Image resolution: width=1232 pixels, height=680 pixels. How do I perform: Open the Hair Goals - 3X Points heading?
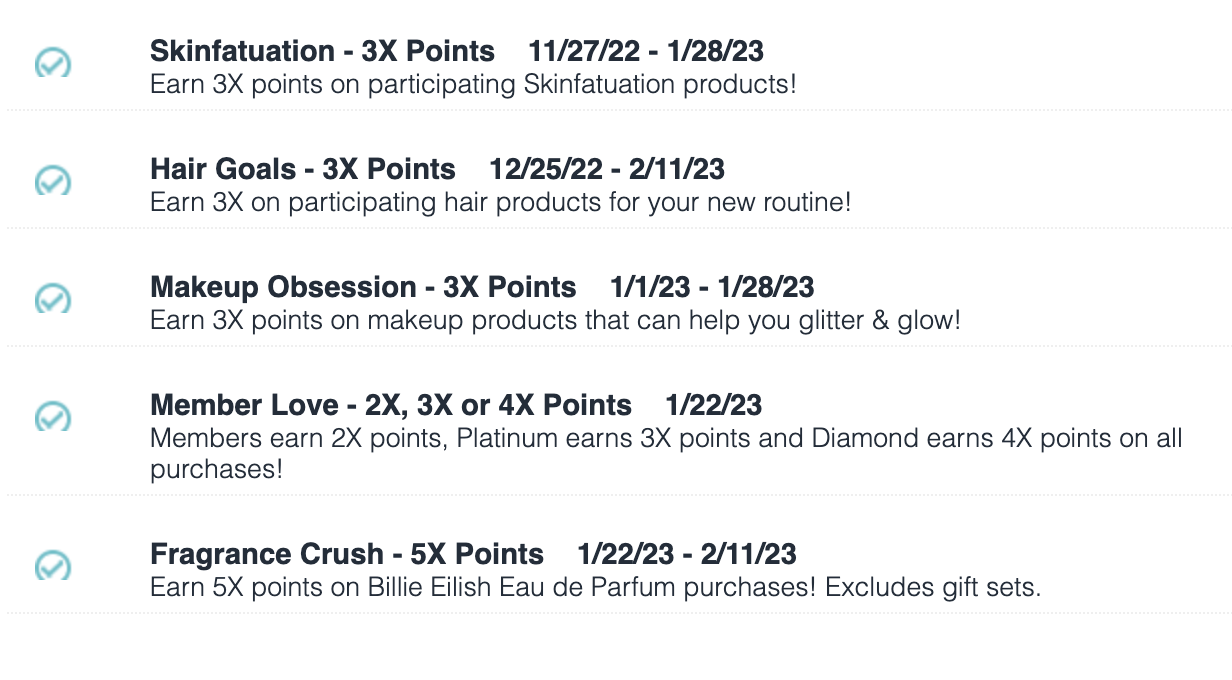(x=303, y=169)
